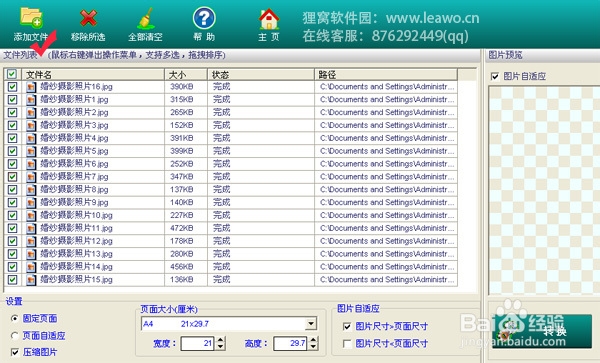
Task: Decrease 高度 value with down arrow
Action: pos(313,347)
